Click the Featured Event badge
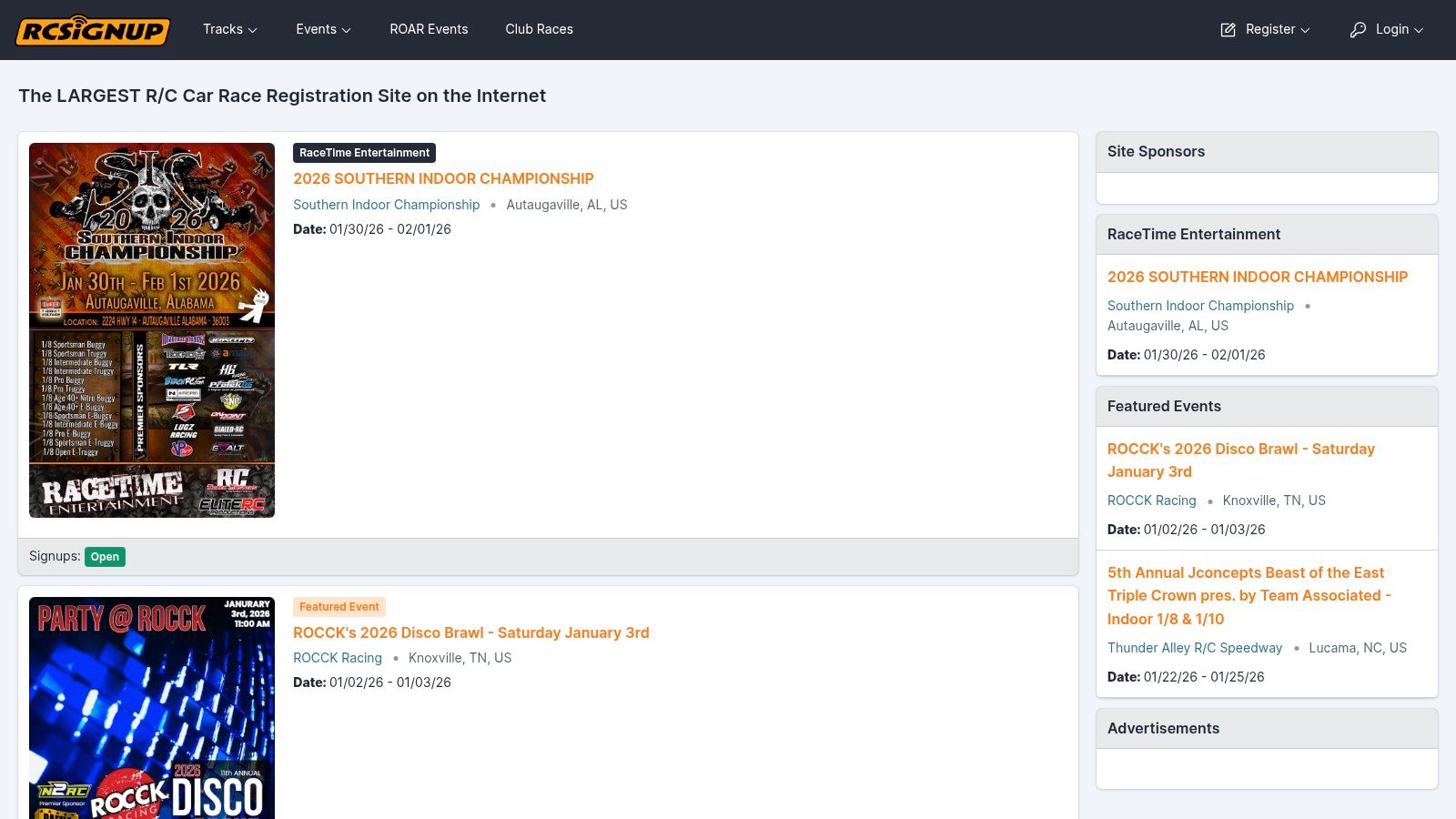This screenshot has width=1456, height=819. [x=339, y=607]
